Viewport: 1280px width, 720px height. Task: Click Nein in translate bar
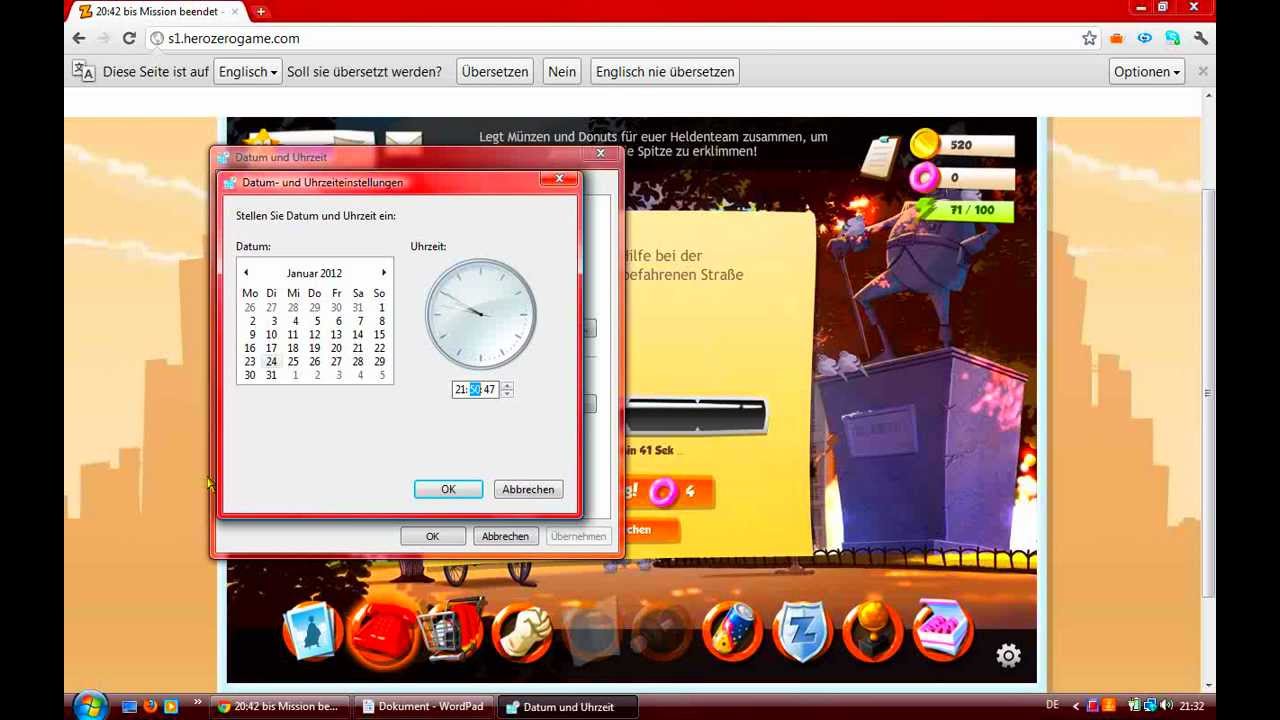[562, 72]
